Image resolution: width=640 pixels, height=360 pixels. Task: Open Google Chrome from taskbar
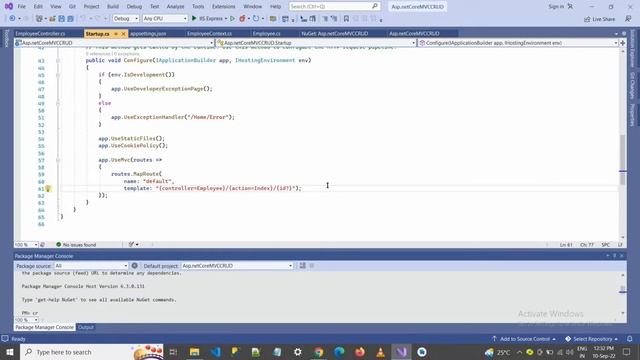318,352
